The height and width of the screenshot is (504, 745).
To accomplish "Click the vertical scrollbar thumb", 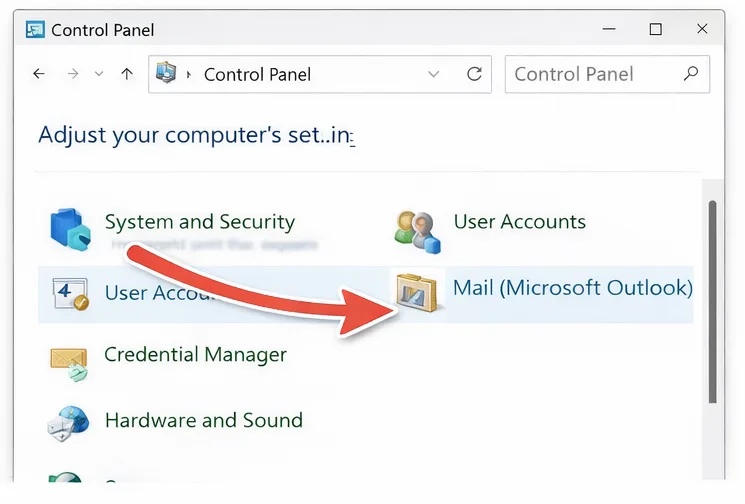I will click(x=712, y=300).
